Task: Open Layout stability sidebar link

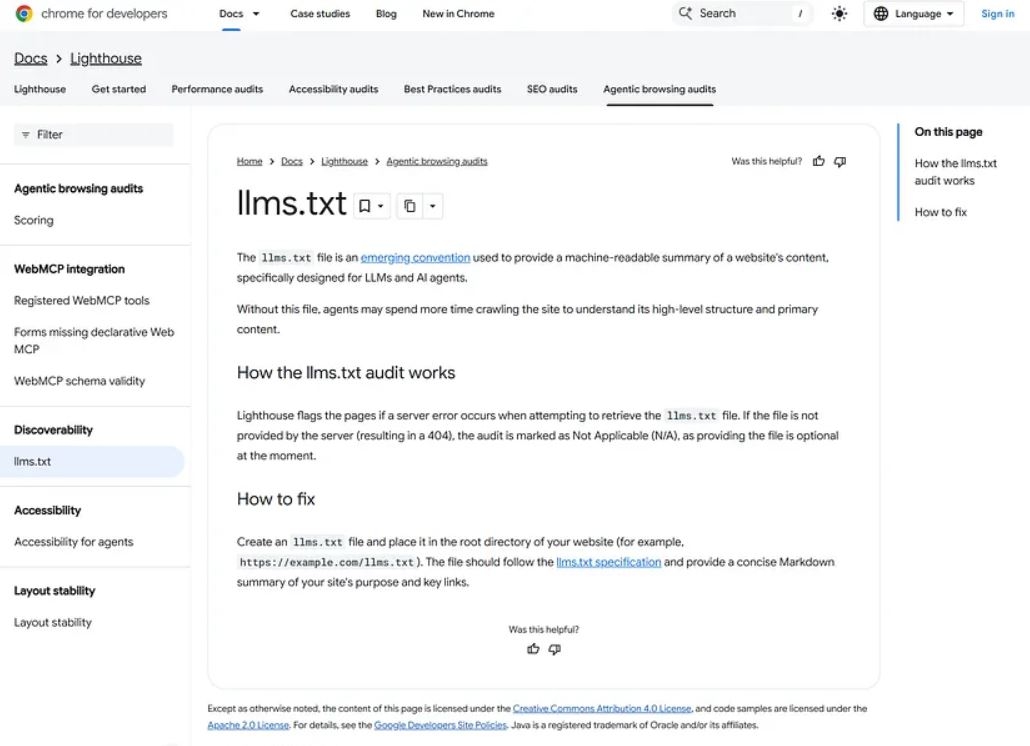Action: point(53,623)
